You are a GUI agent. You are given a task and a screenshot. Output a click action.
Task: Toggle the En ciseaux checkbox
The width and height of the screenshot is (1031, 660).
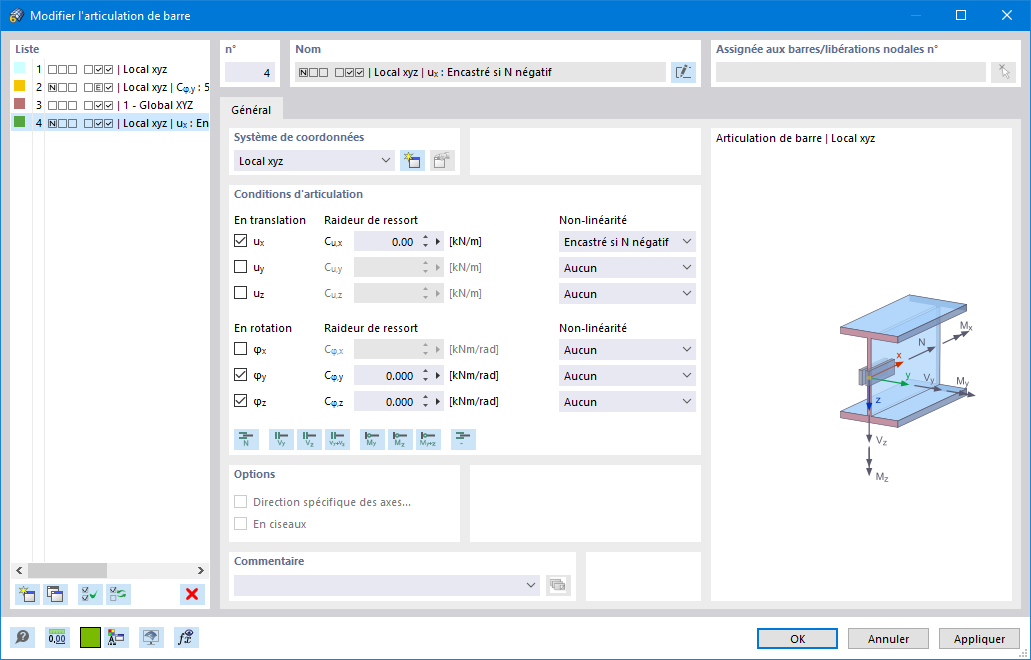coord(241,523)
